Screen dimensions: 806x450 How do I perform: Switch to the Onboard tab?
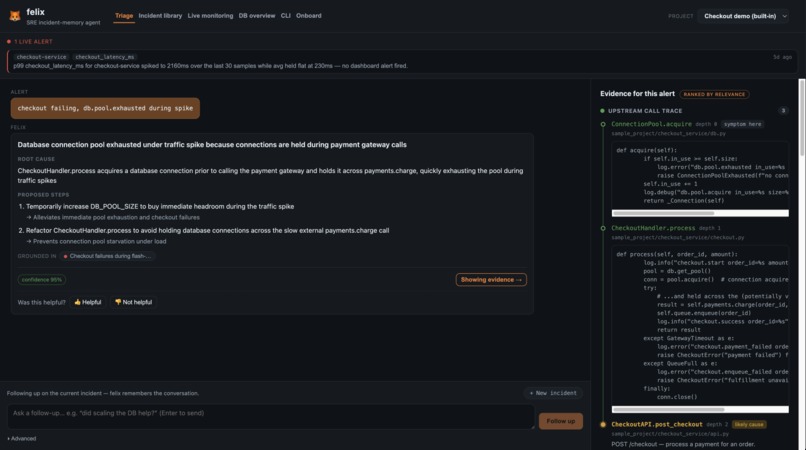pos(309,16)
